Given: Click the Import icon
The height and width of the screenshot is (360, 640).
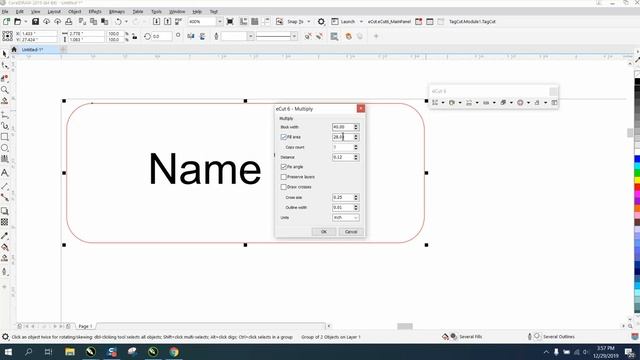Looking at the screenshot, I should (x=156, y=22).
